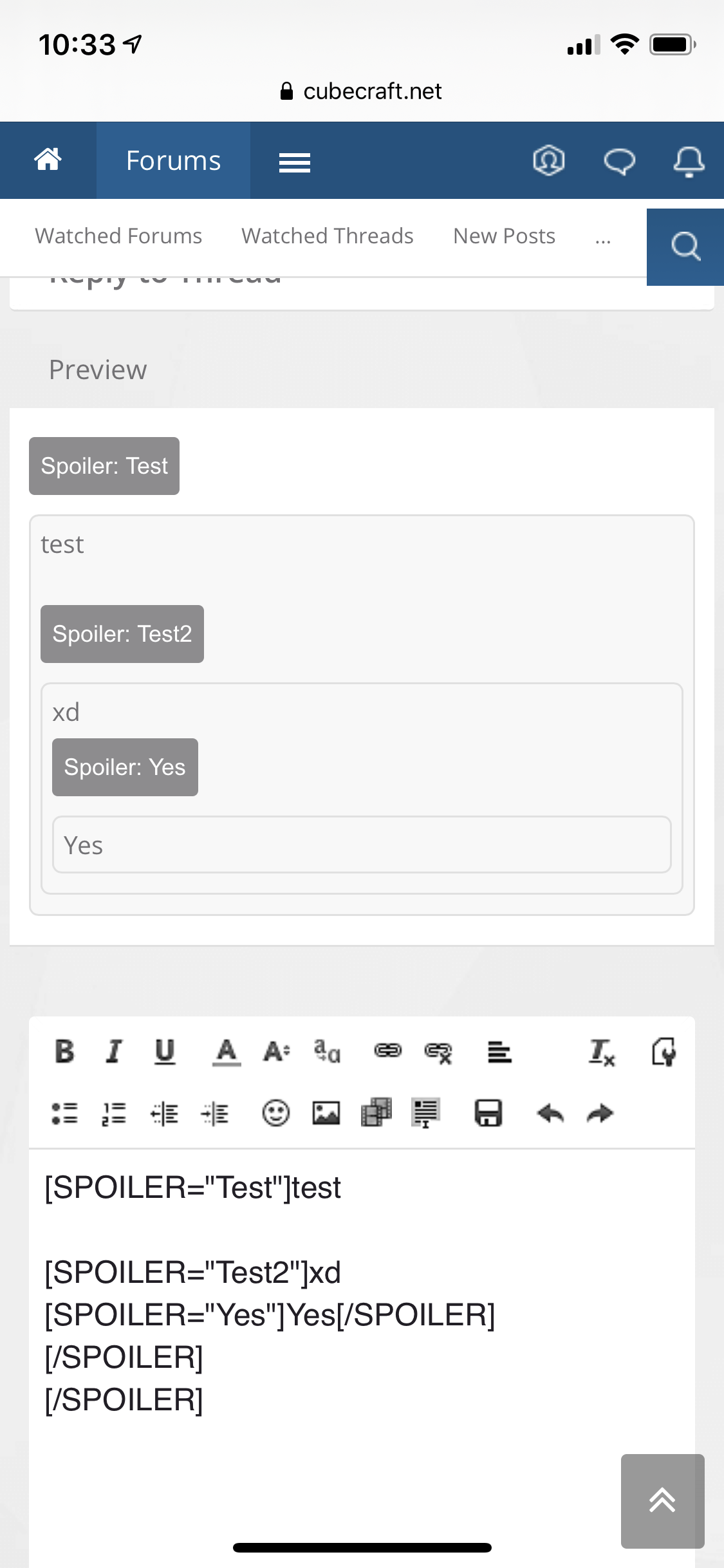This screenshot has width=724, height=1568.
Task: Collapse the Spoiler: Yes block
Action: (125, 767)
